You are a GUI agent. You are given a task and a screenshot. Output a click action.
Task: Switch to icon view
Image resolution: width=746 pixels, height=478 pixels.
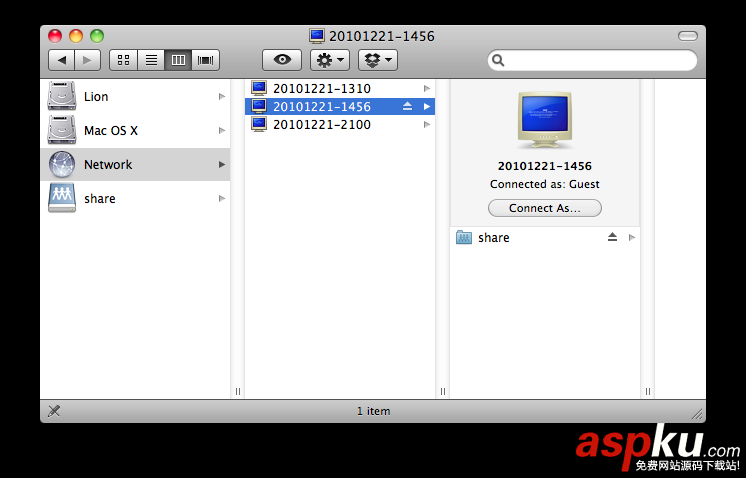pos(123,60)
